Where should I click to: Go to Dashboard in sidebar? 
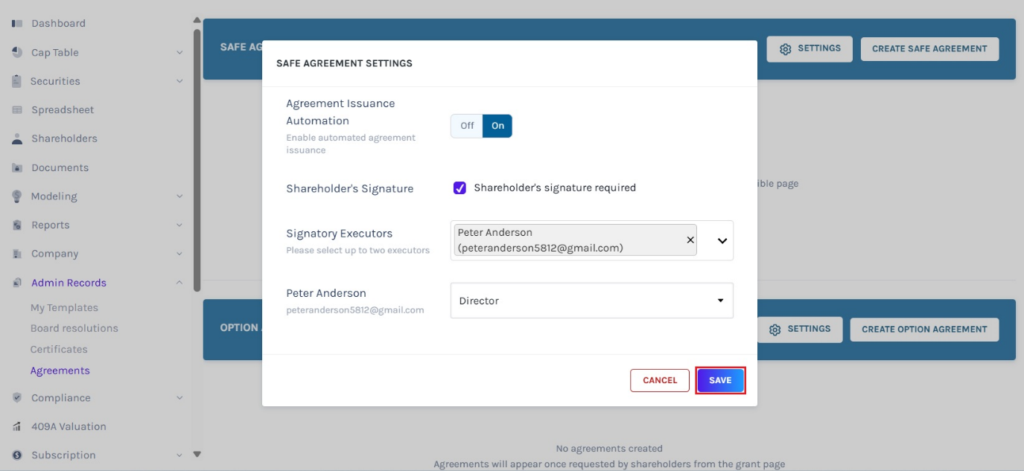[58, 24]
